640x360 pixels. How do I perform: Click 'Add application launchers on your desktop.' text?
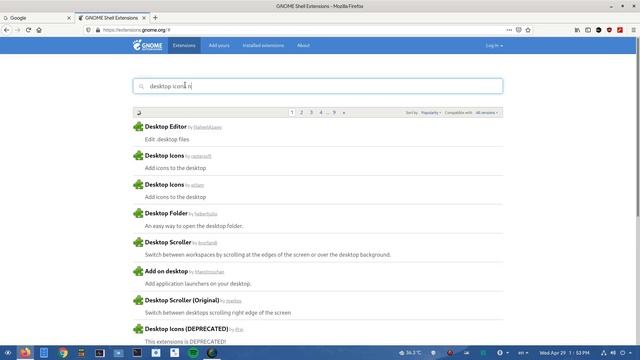point(198,284)
